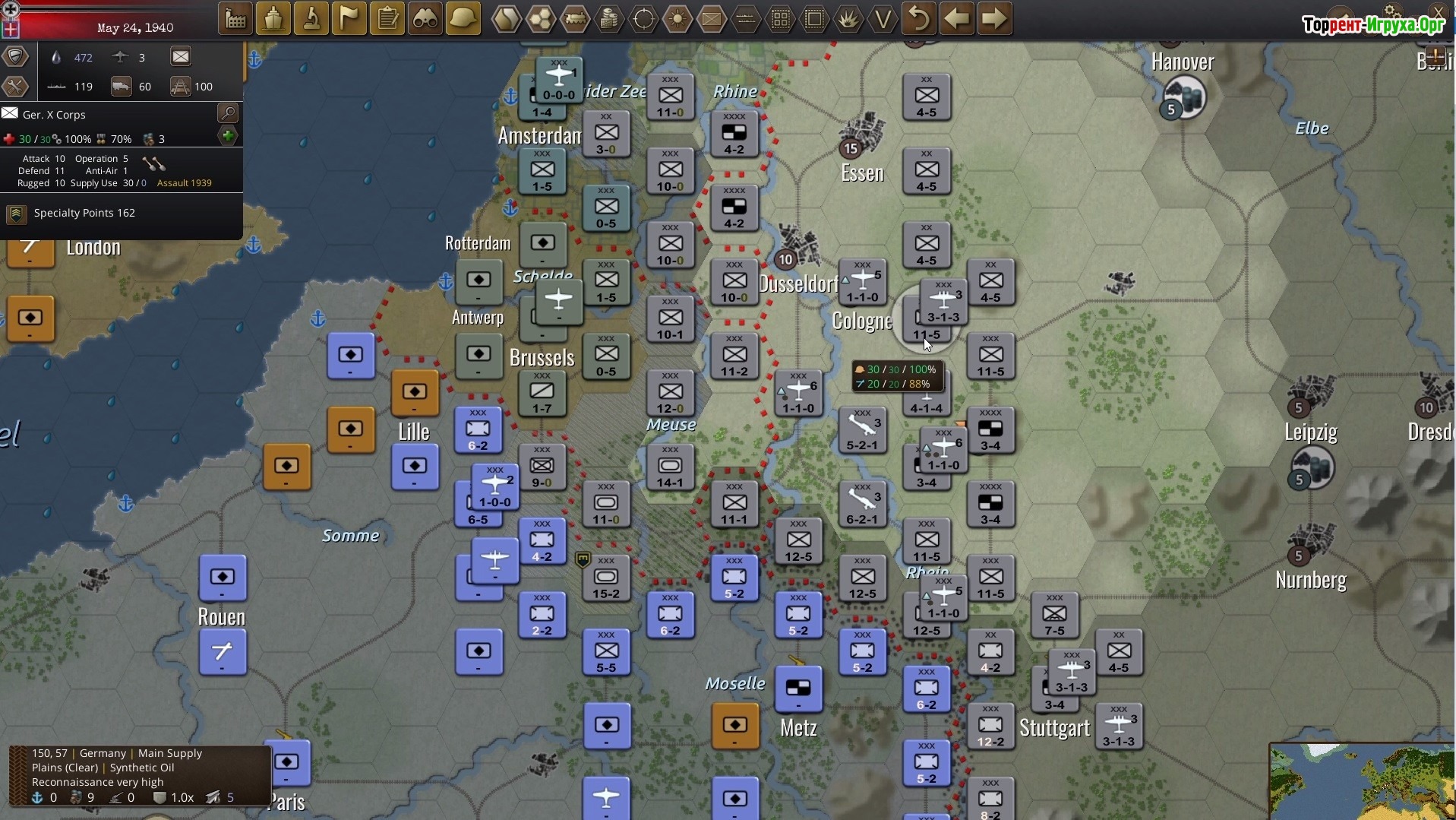Go to next unit with right arrow
This screenshot has width=1456, height=820.
coord(994,19)
